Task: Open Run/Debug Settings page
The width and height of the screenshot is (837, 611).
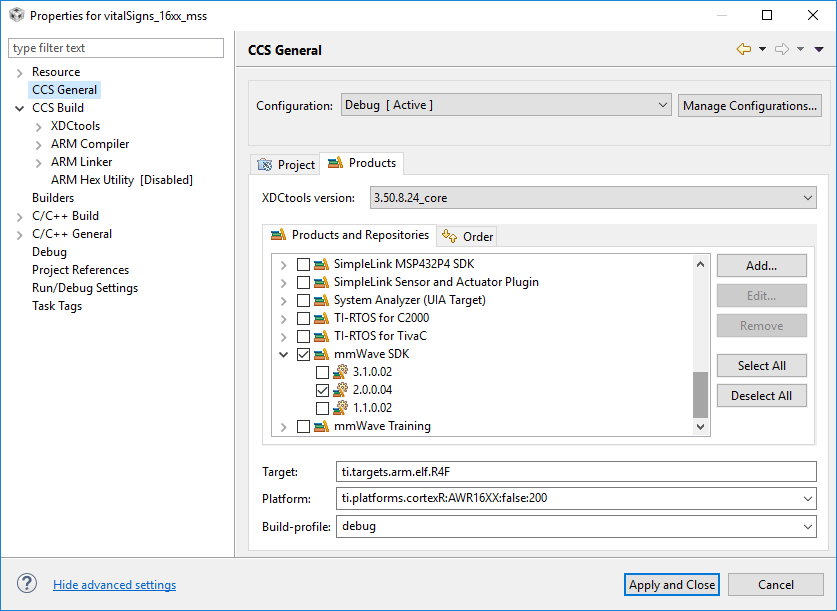Action: (85, 288)
